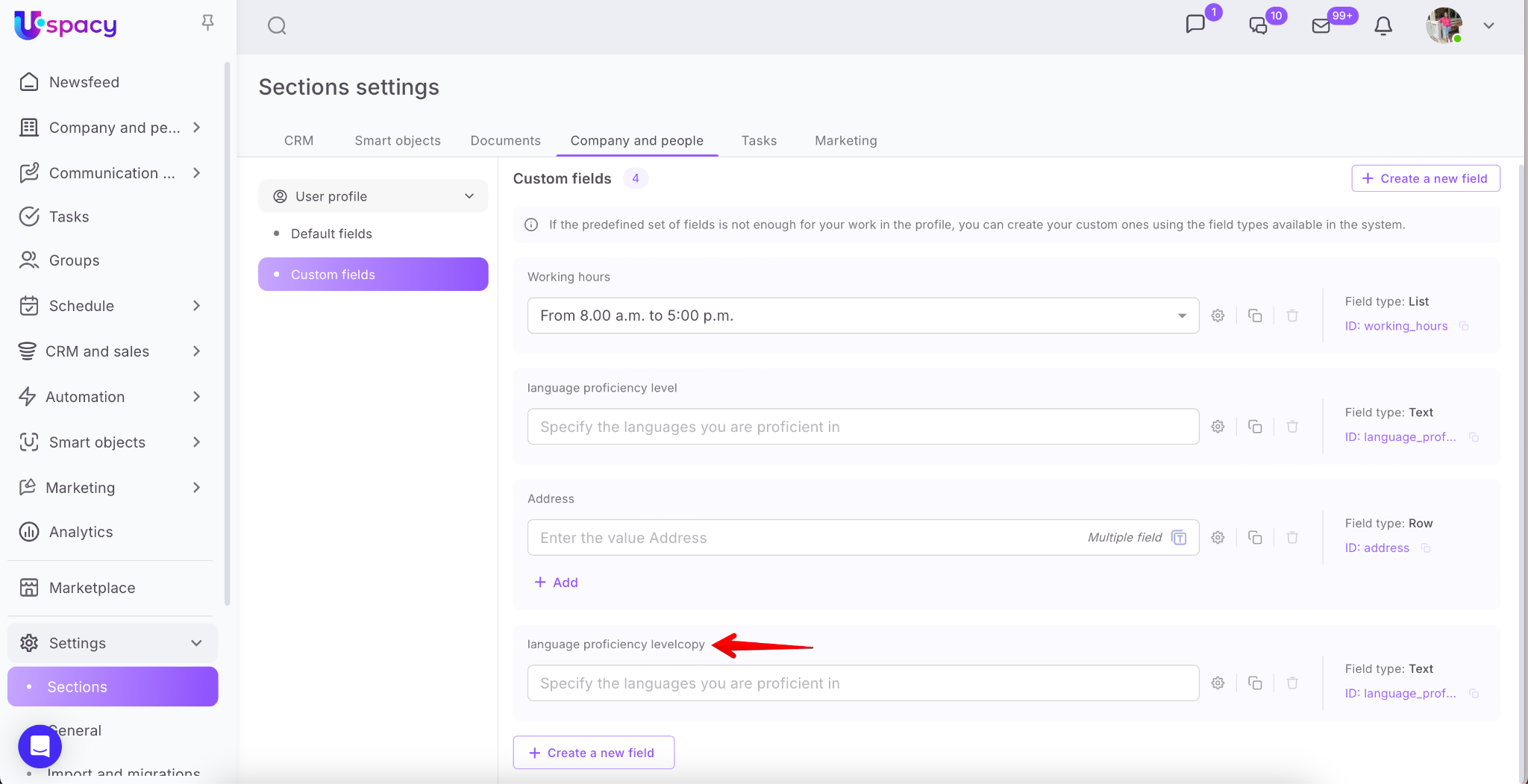Click top Create a new field button
Viewport: 1528px width, 784px height.
1425,178
